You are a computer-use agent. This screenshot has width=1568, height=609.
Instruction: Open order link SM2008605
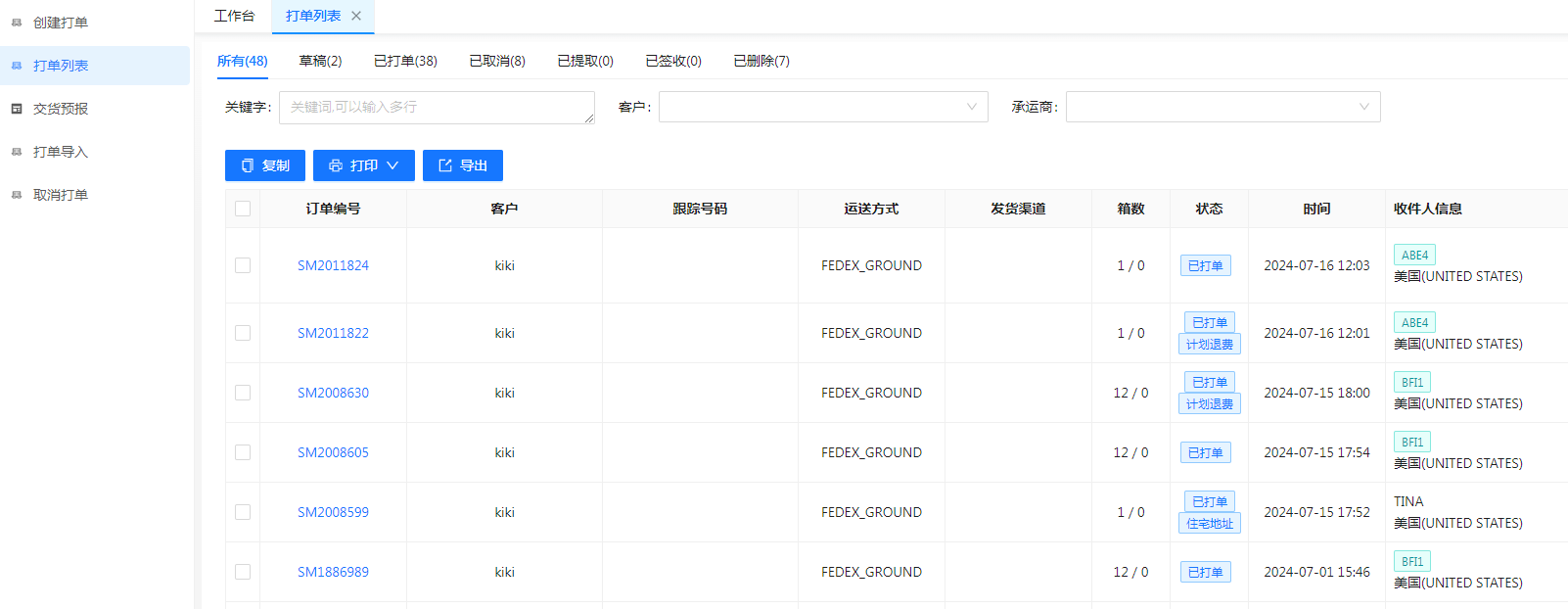point(333,452)
